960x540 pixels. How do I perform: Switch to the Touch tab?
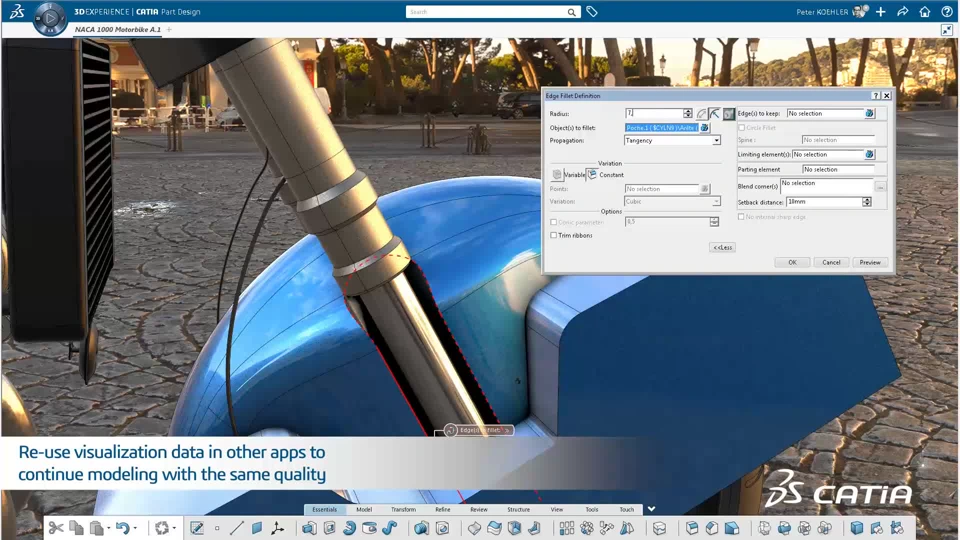(x=626, y=509)
